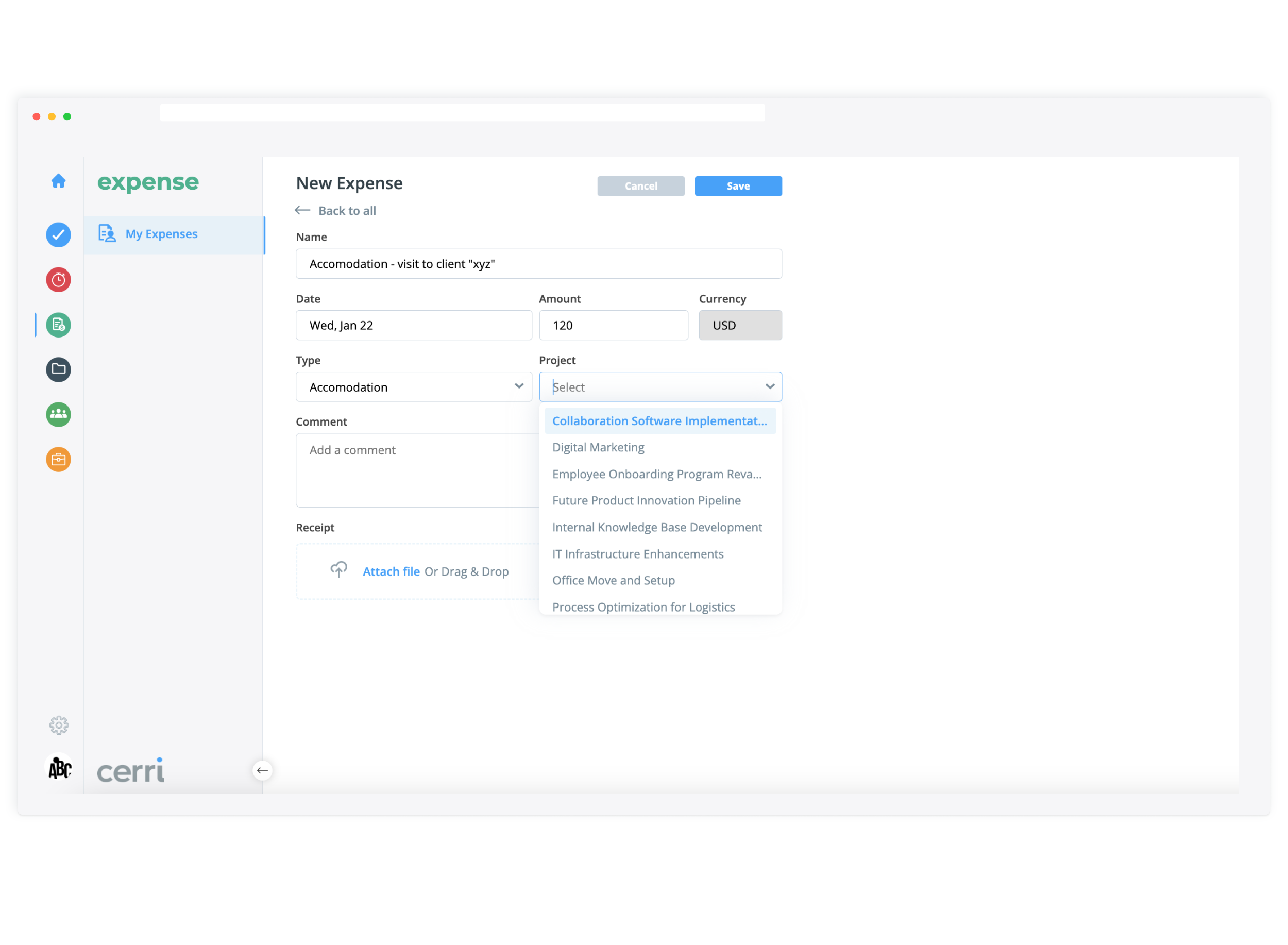This screenshot has width=1288, height=945.
Task: Collapse sidebar with the left arrow button
Action: coord(263,770)
